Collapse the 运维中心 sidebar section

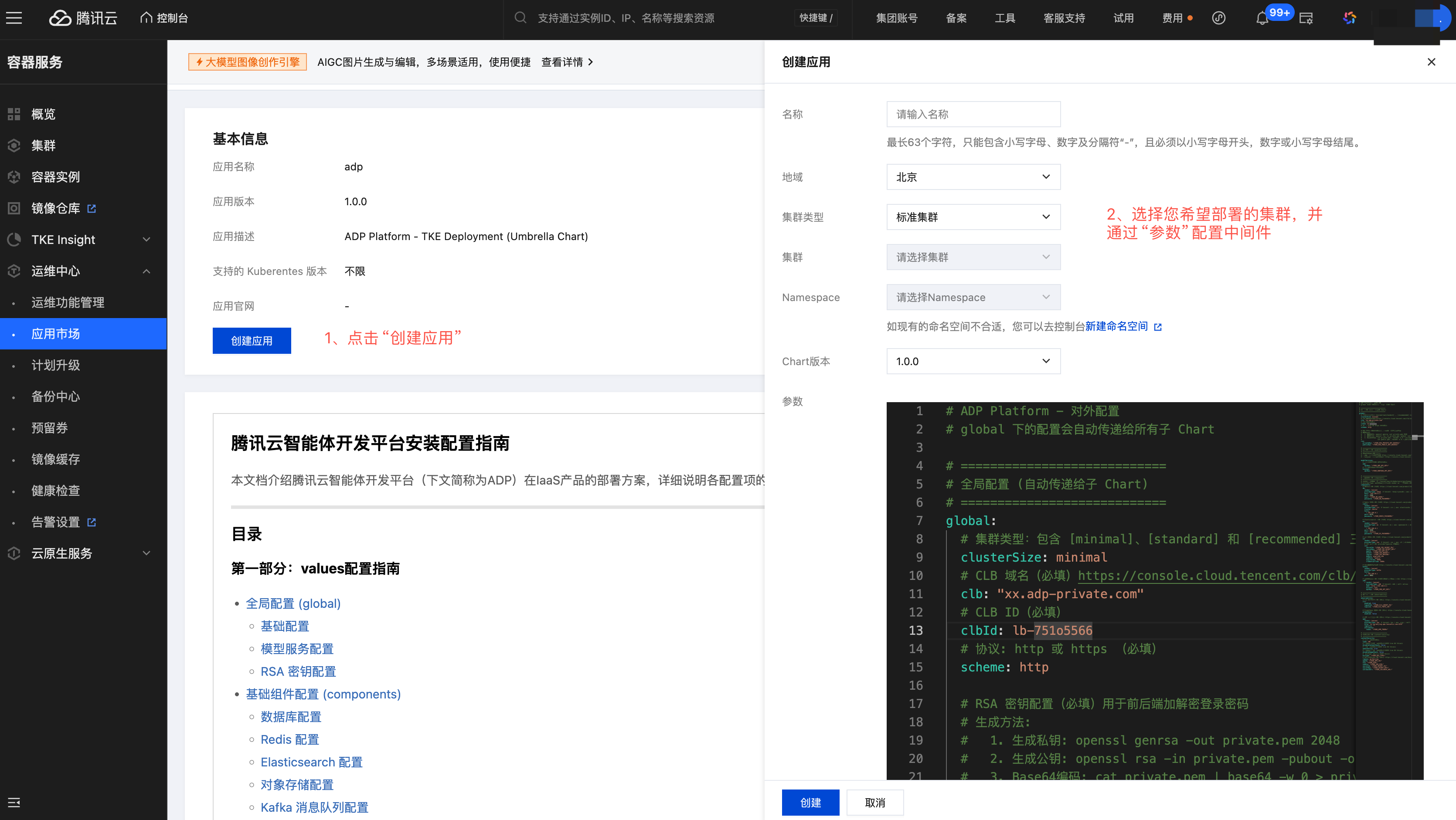(146, 271)
